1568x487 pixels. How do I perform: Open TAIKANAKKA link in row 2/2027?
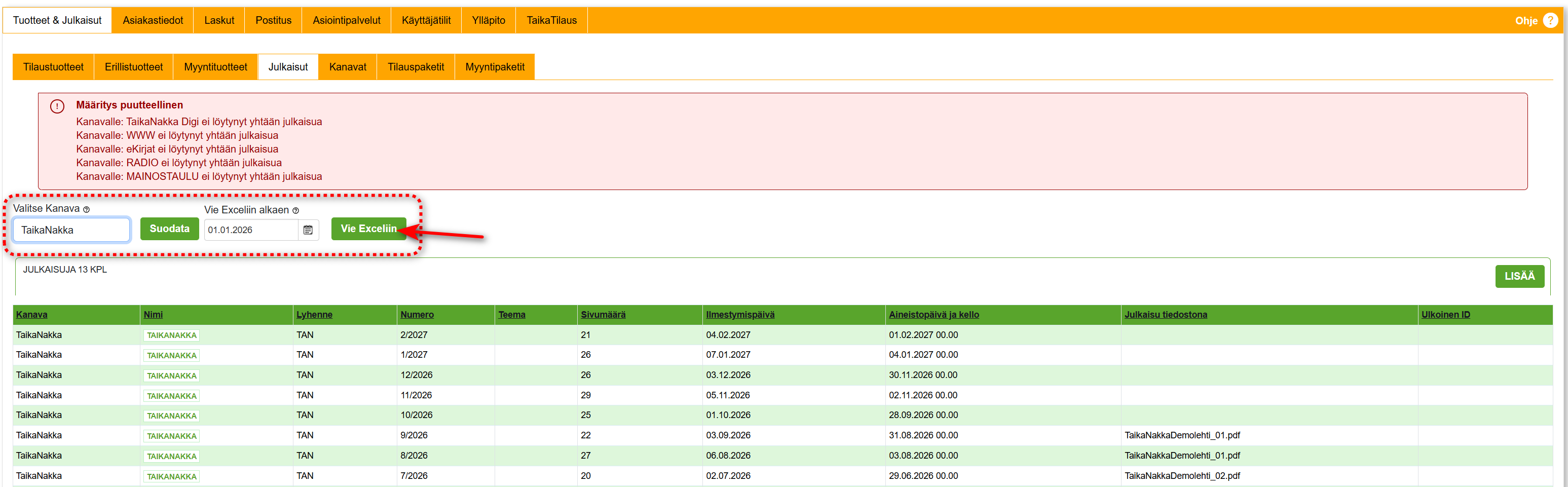[172, 335]
